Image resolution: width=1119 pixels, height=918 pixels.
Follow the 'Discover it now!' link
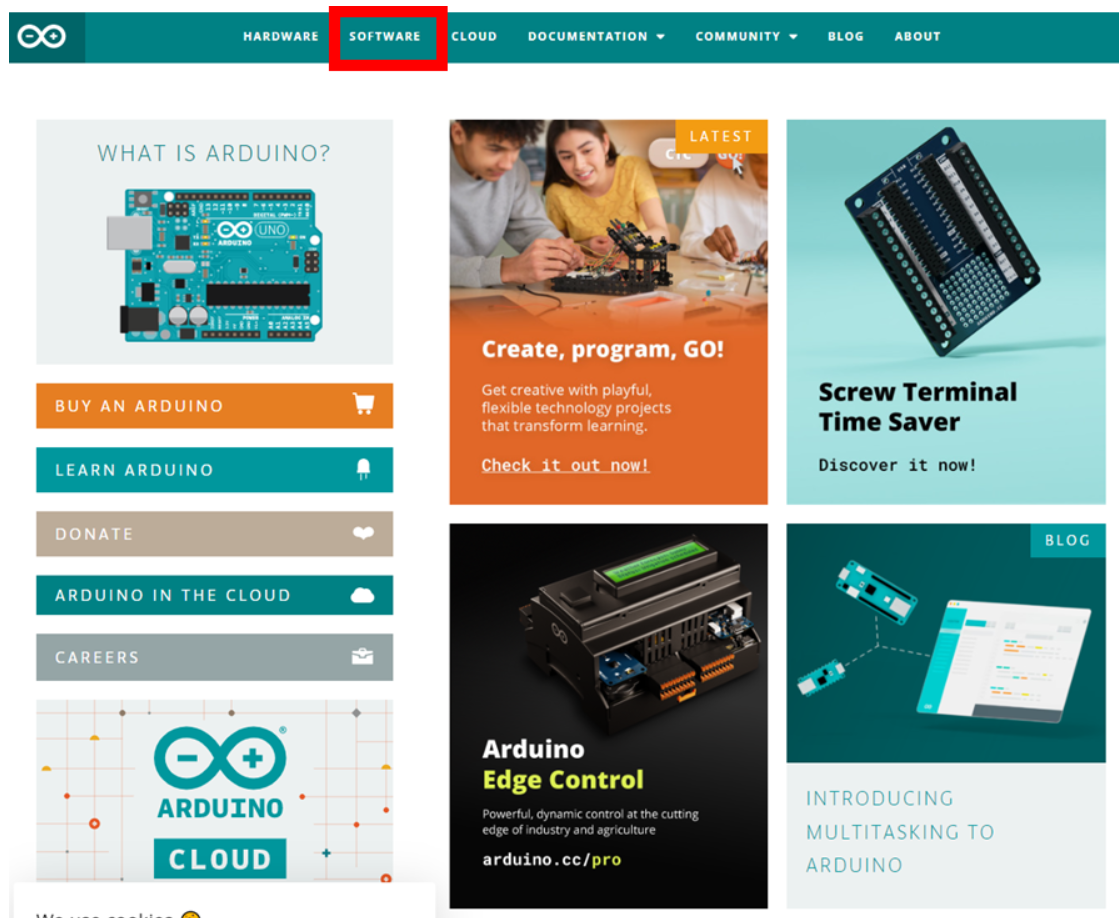click(897, 465)
